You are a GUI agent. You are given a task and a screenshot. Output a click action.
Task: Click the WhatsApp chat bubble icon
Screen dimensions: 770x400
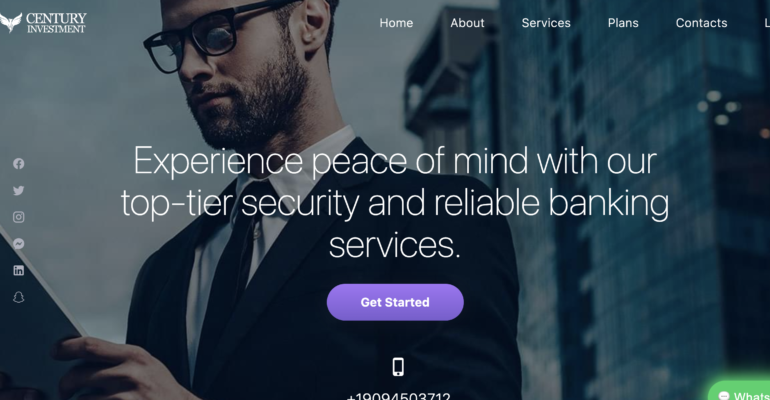(x=724, y=396)
